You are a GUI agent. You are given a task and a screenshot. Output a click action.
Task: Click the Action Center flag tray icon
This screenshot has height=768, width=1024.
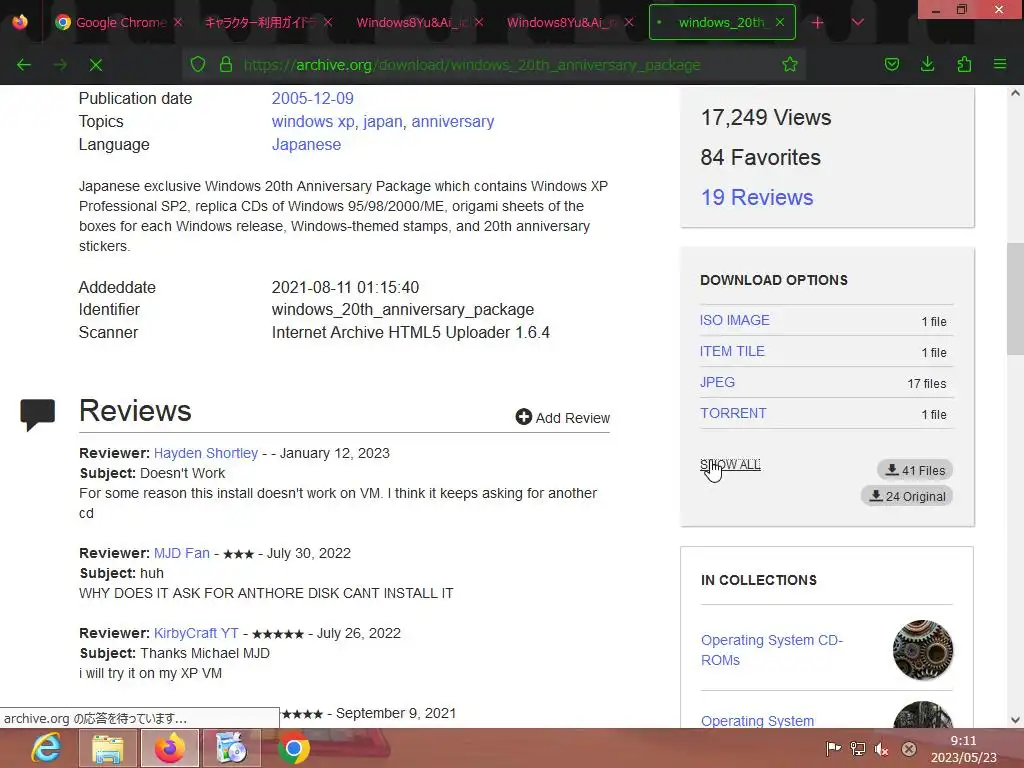(833, 748)
